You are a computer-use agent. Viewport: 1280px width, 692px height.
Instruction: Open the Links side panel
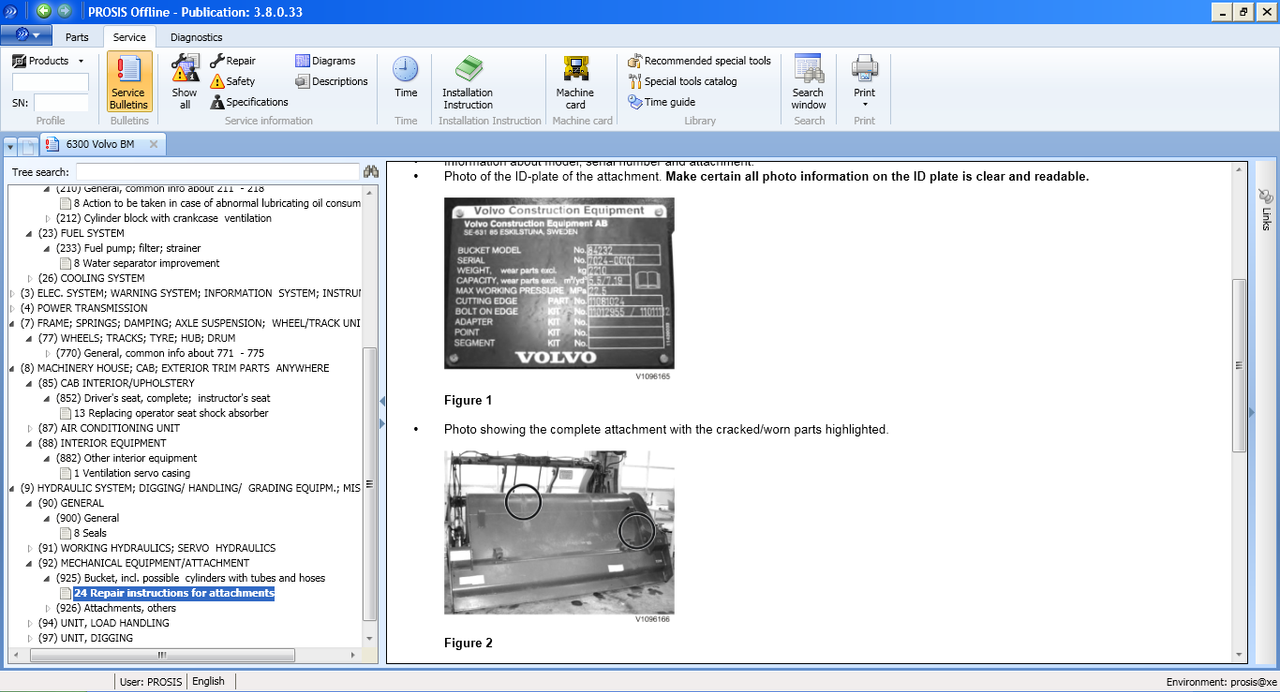tap(1265, 208)
